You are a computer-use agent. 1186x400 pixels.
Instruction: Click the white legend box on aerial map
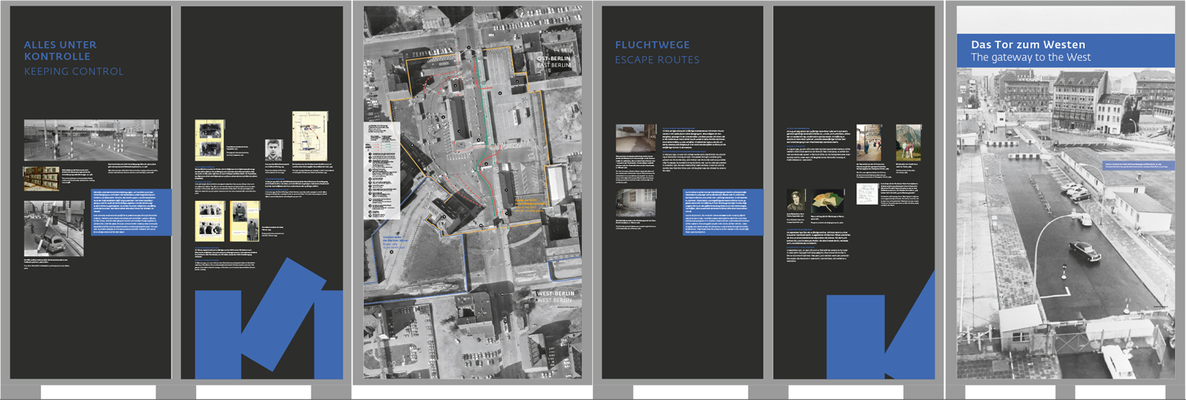coord(382,169)
